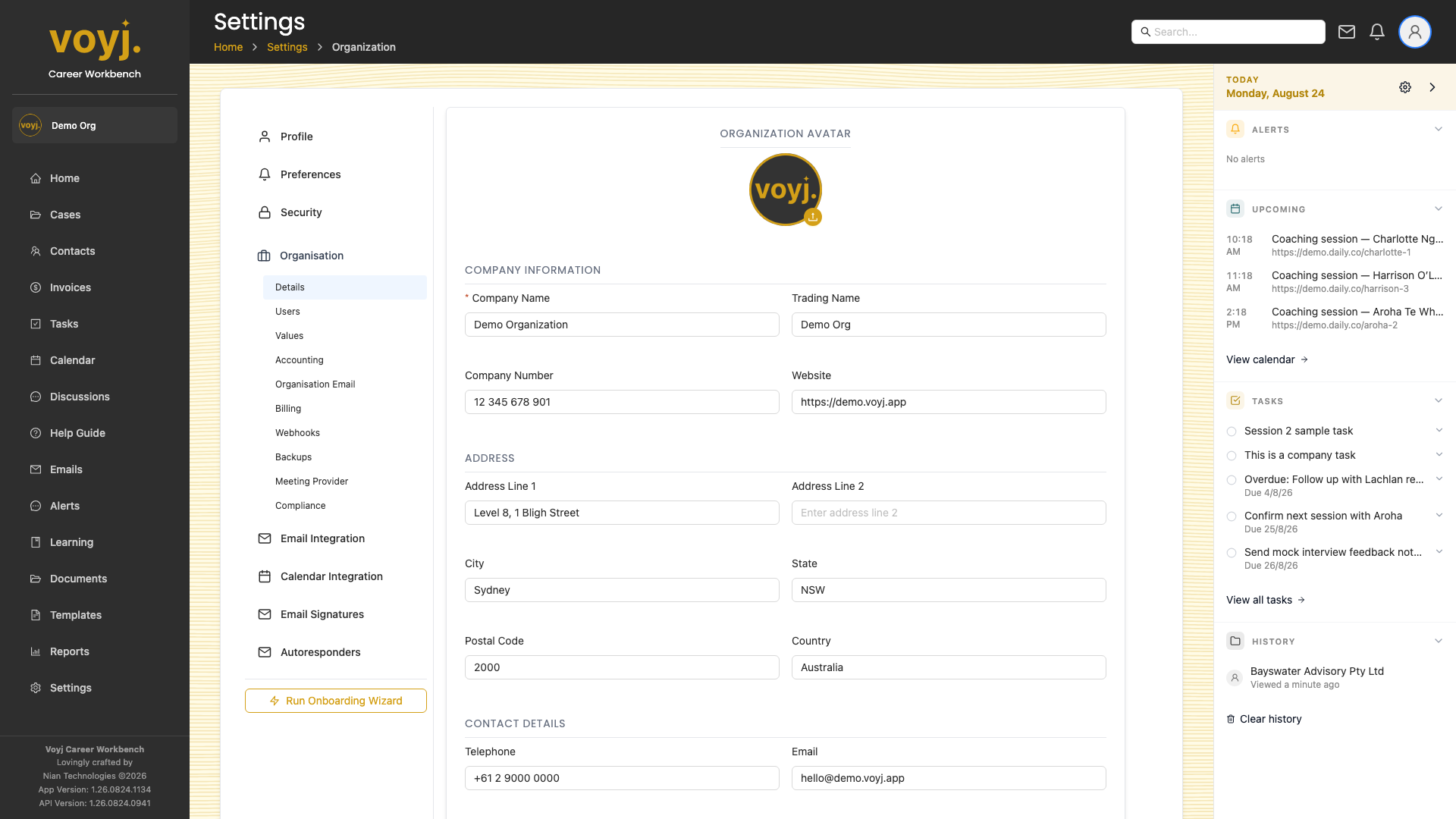Image resolution: width=1456 pixels, height=819 pixels.
Task: Mark 'Session 2 sample task' complete
Action: click(x=1232, y=431)
